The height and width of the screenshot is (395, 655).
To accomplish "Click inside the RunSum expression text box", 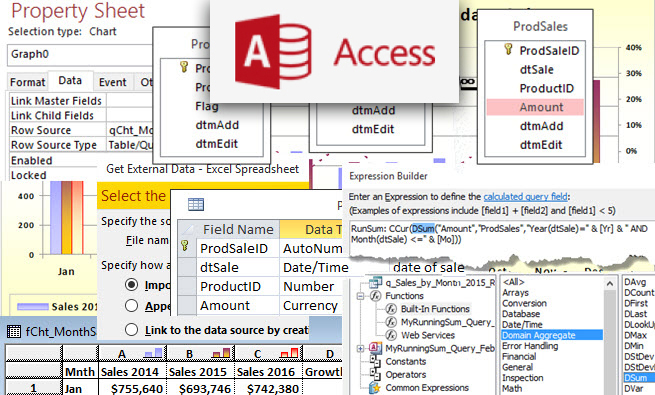I will pyautogui.click(x=501, y=238).
